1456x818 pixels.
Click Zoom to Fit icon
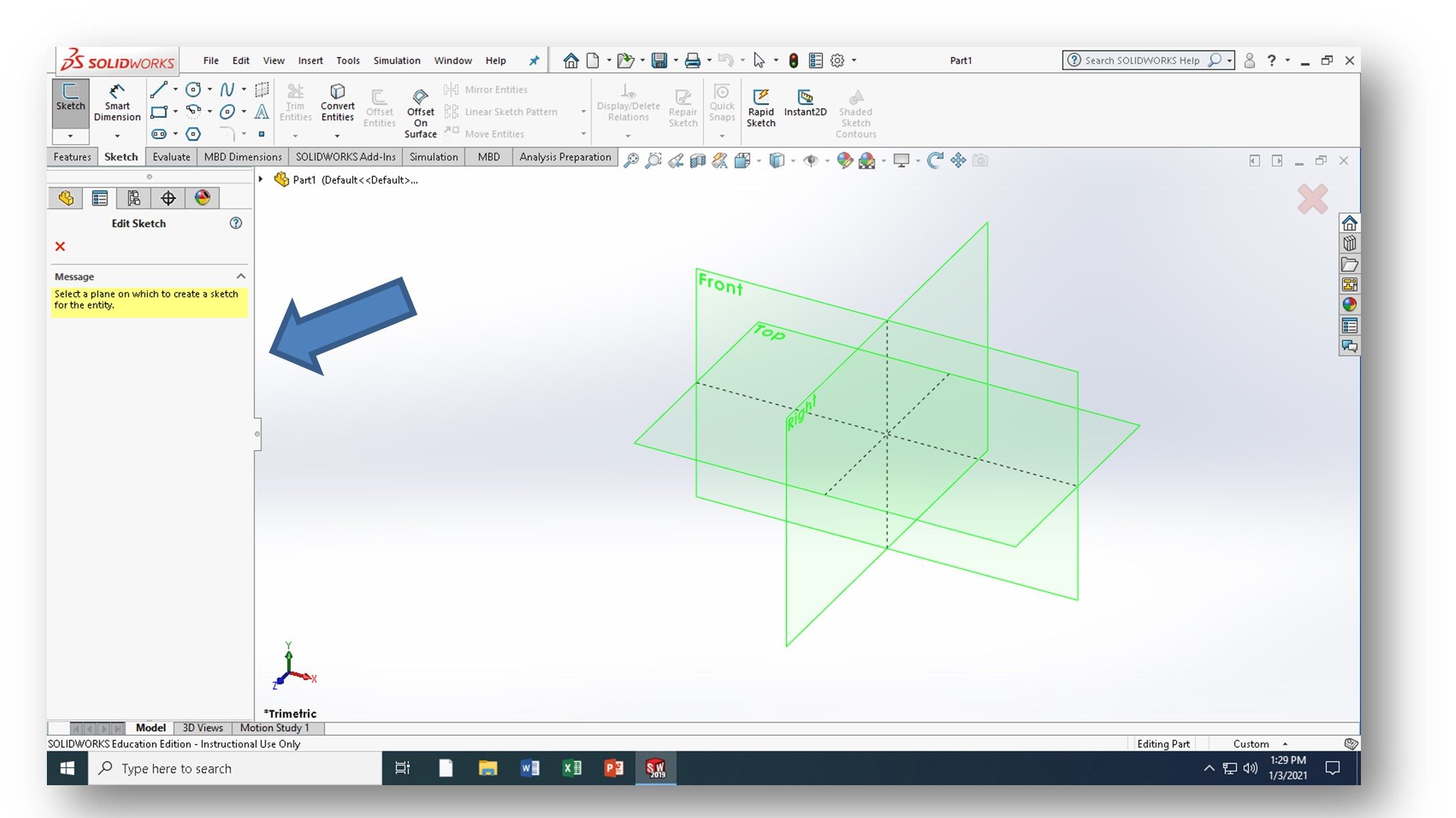(x=631, y=161)
